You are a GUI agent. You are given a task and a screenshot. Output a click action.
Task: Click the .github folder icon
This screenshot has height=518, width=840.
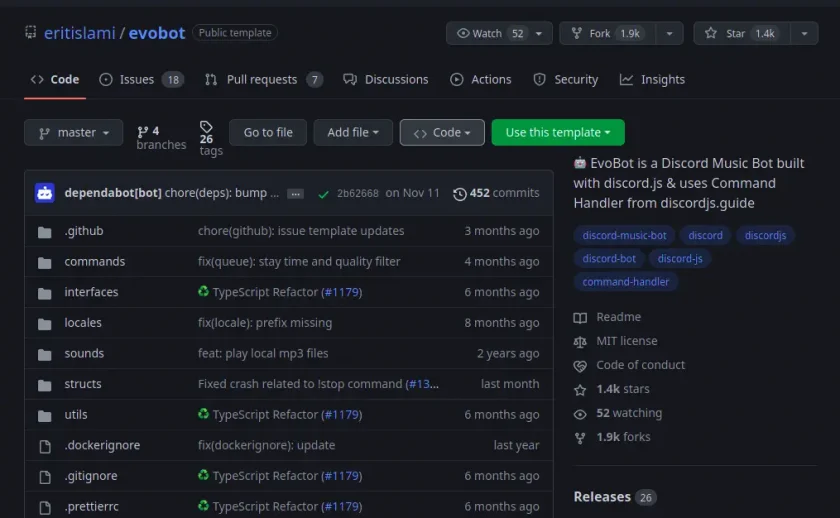coord(44,232)
